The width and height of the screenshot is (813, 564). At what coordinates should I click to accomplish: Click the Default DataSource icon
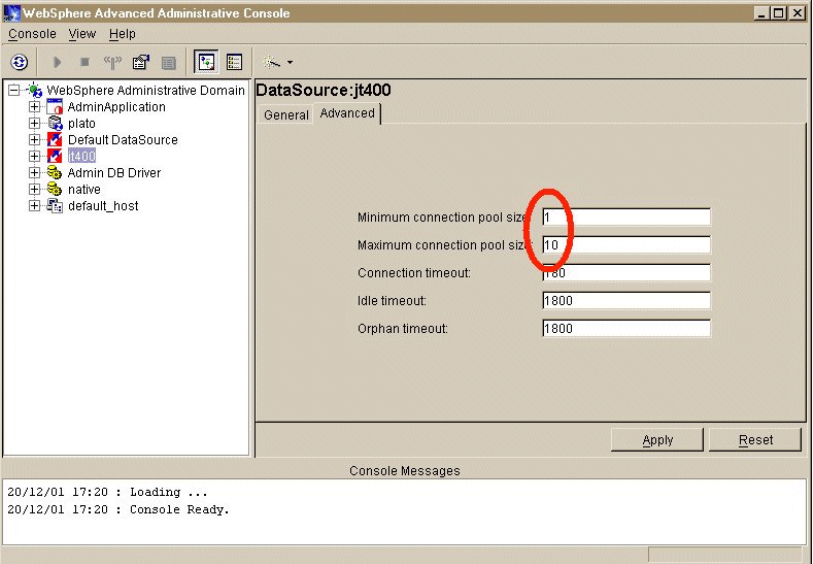click(x=54, y=139)
